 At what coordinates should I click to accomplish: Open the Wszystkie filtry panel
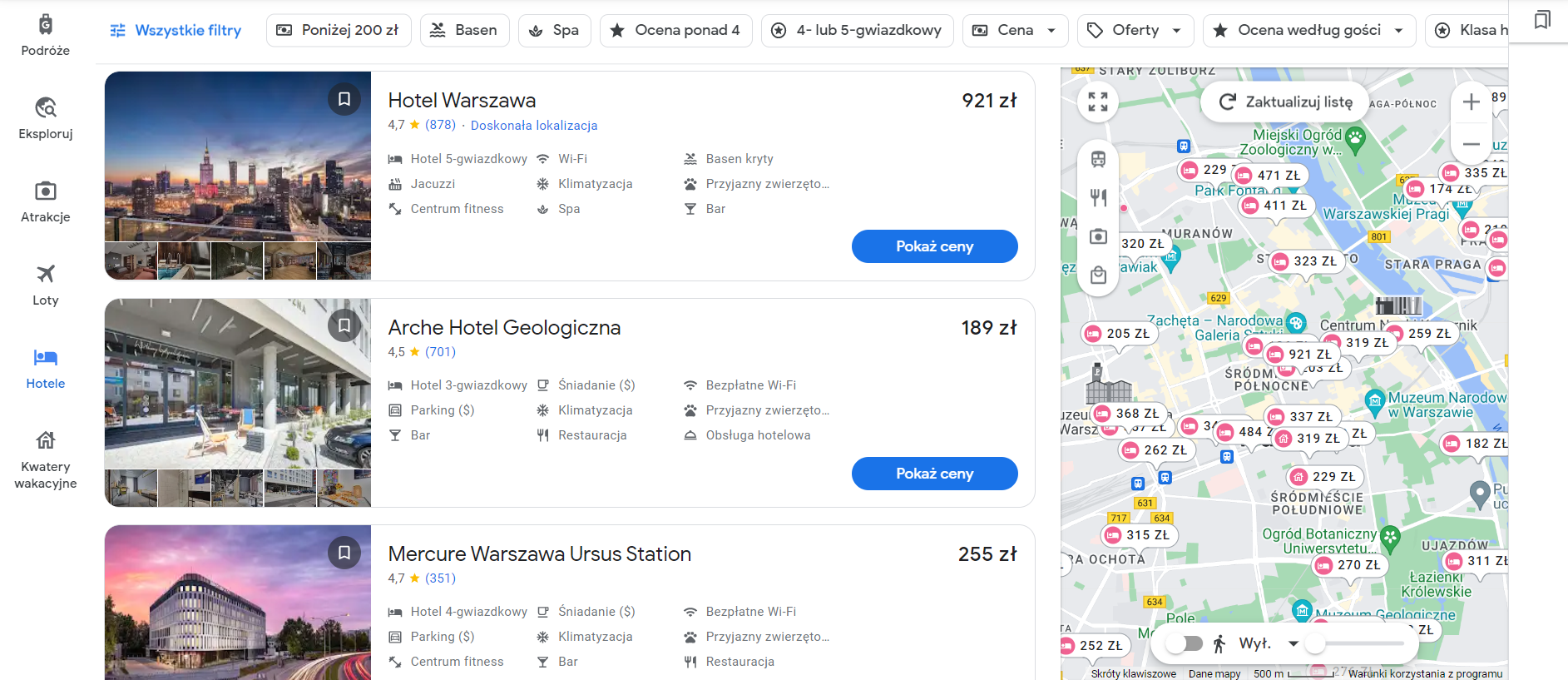176,30
